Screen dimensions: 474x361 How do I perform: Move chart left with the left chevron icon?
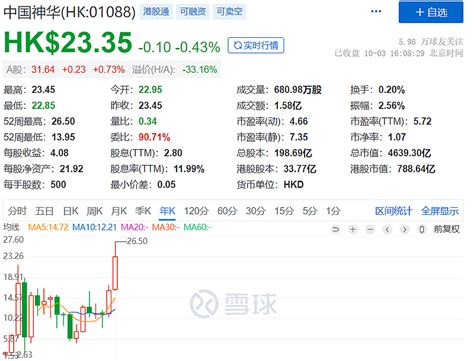387,229
